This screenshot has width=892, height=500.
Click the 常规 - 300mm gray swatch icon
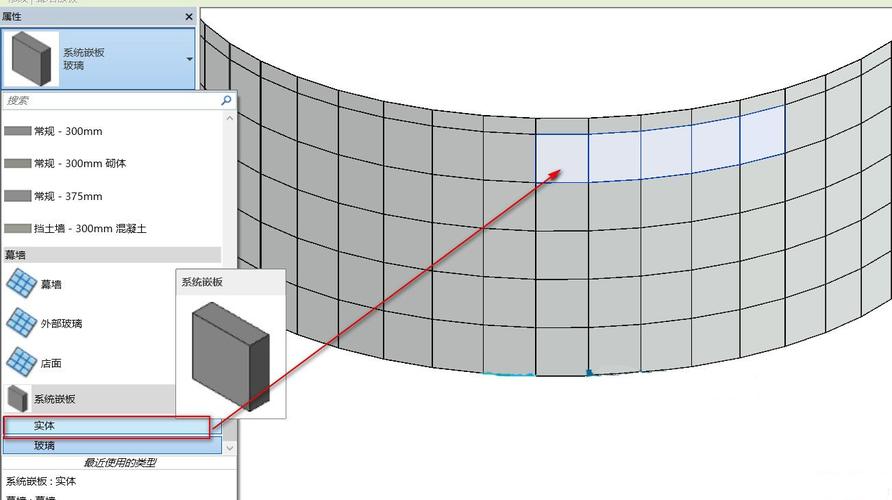18,131
